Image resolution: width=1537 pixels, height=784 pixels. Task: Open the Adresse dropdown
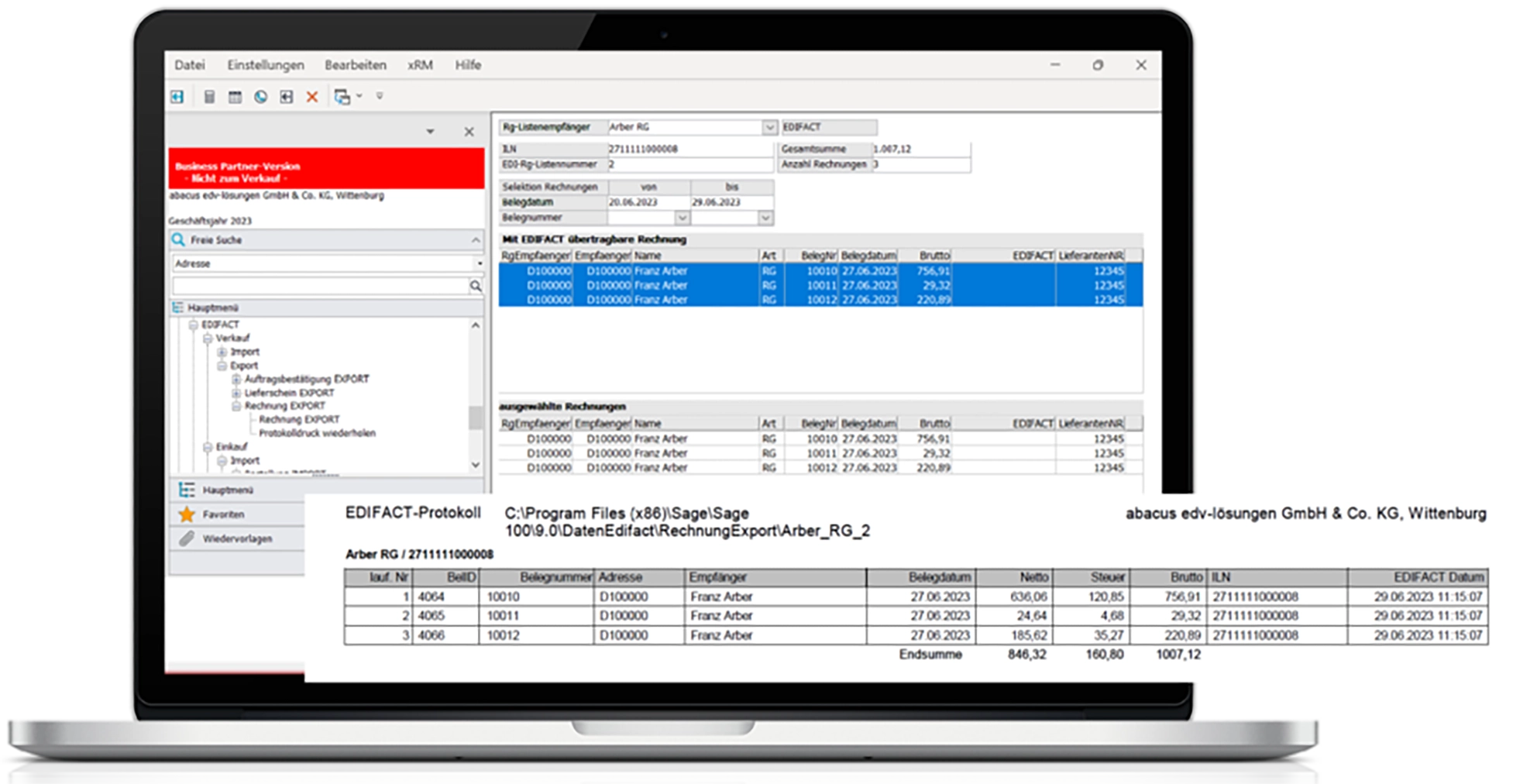click(x=480, y=263)
